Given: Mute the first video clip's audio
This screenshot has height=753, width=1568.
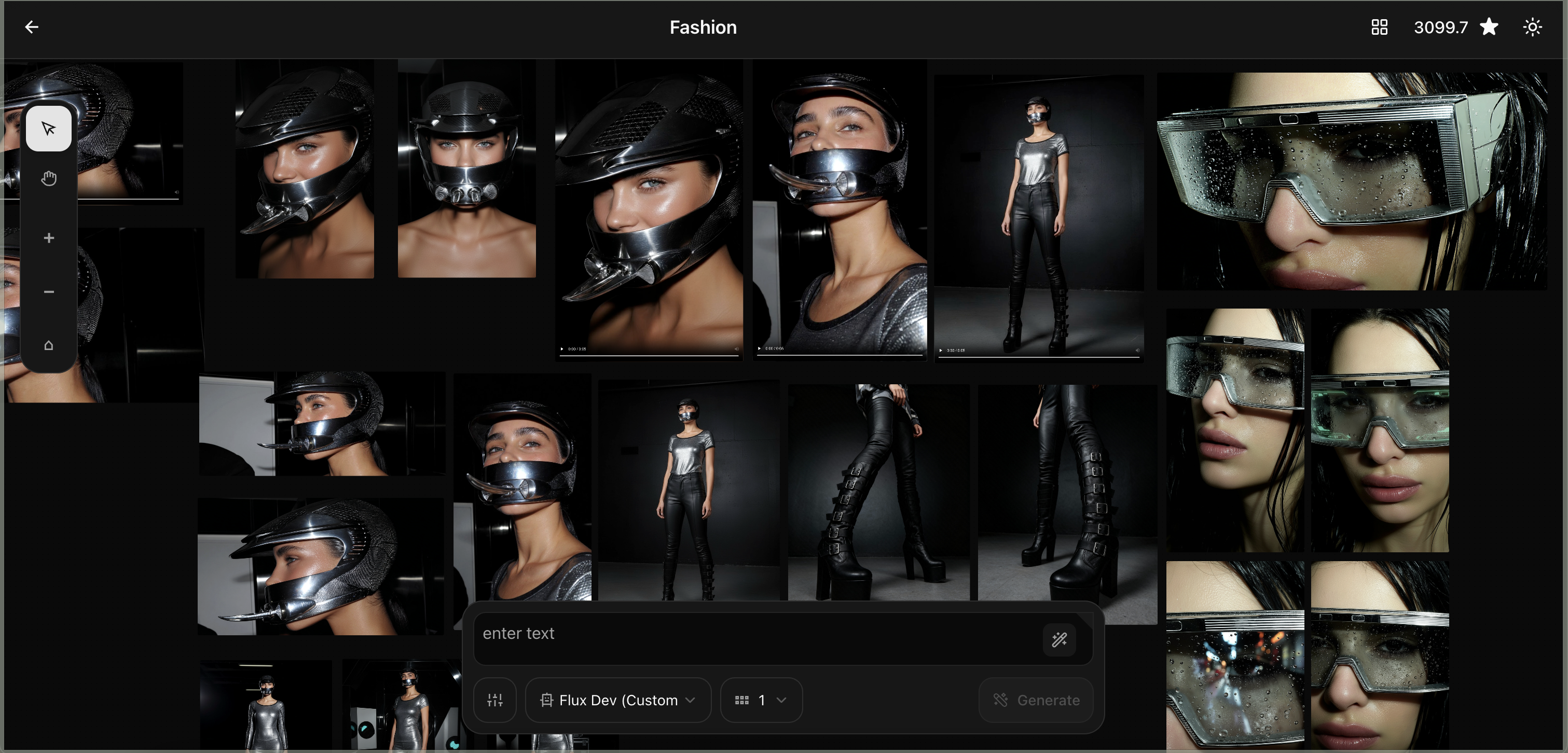Looking at the screenshot, I should tap(736, 348).
